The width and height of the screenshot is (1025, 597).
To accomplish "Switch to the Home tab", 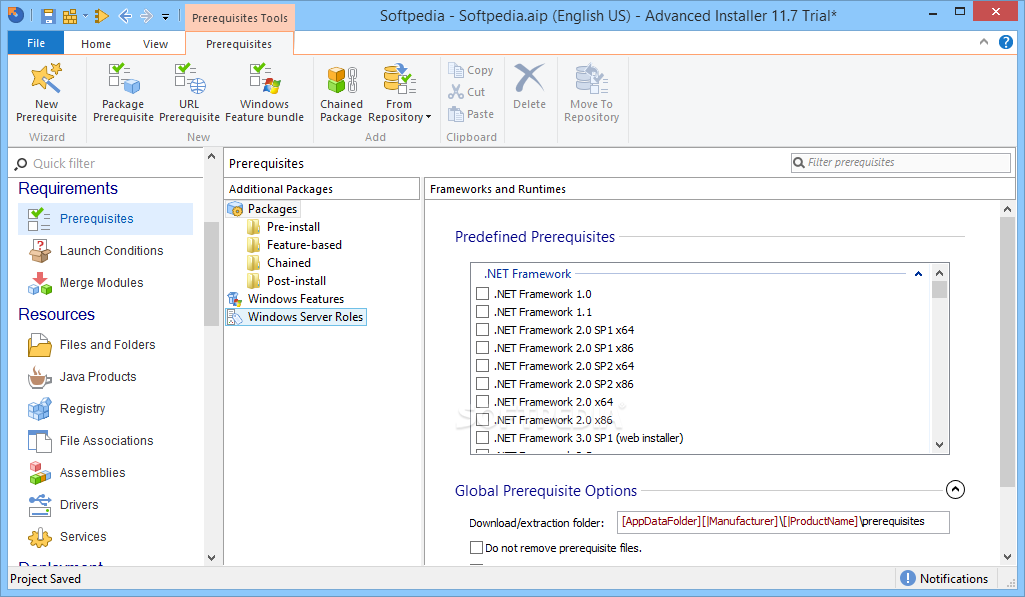I will click(96, 44).
